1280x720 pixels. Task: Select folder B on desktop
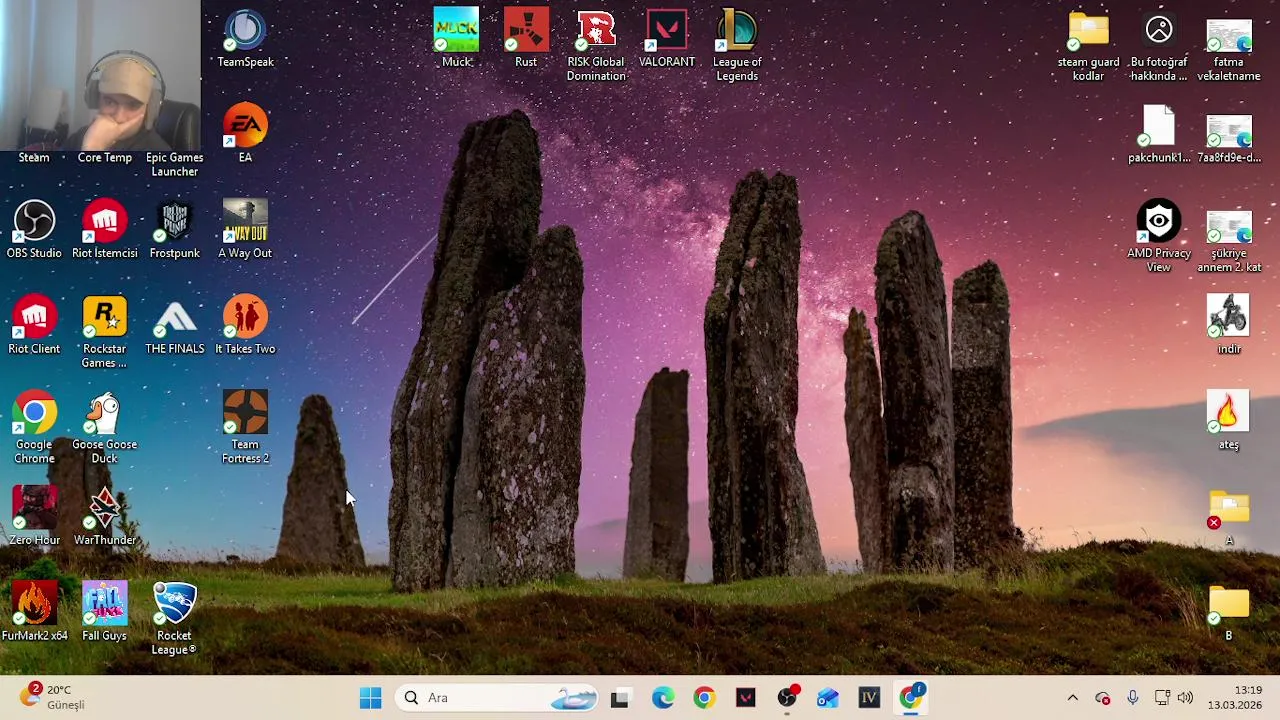[1229, 613]
